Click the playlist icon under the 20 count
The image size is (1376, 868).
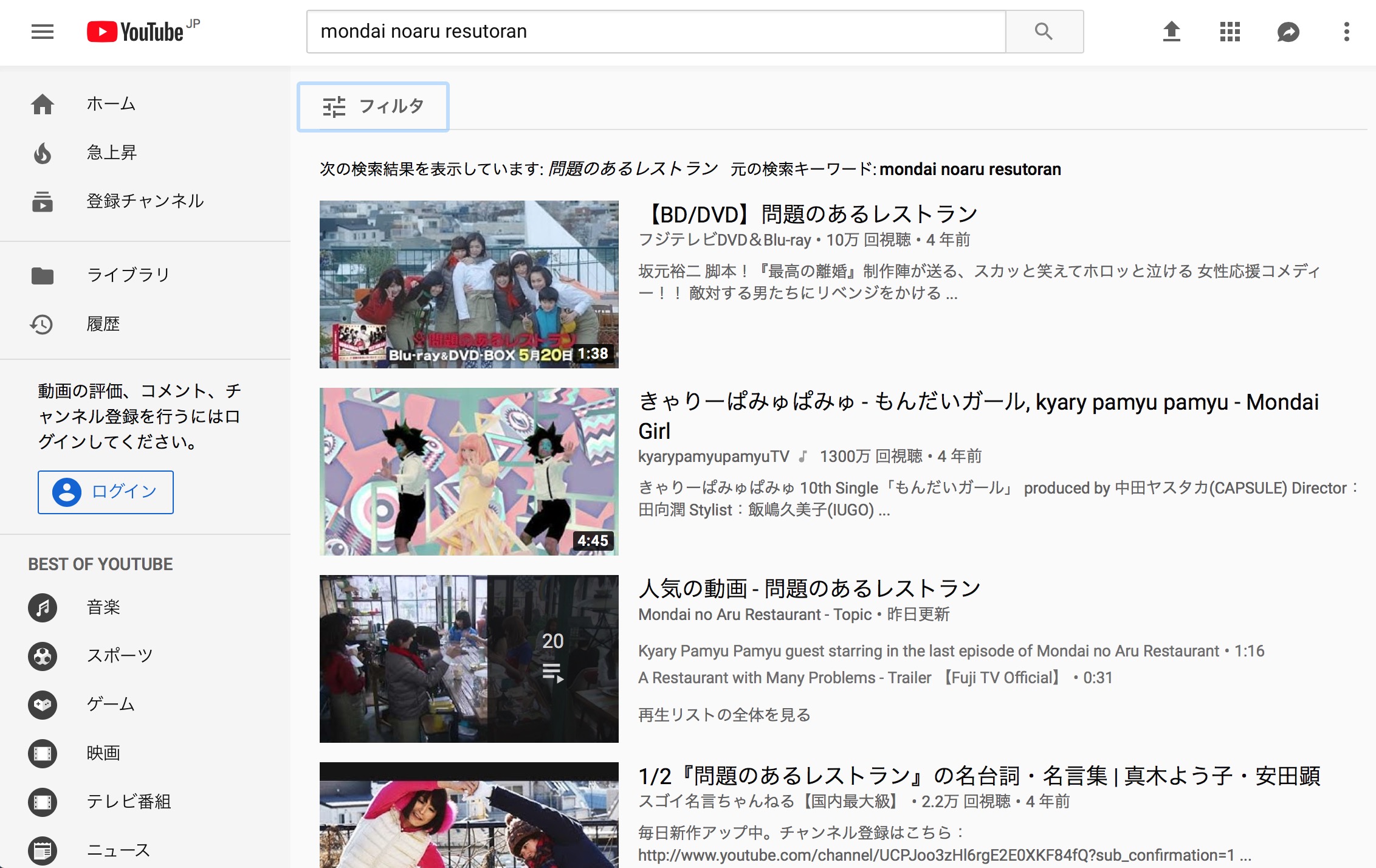(x=552, y=673)
